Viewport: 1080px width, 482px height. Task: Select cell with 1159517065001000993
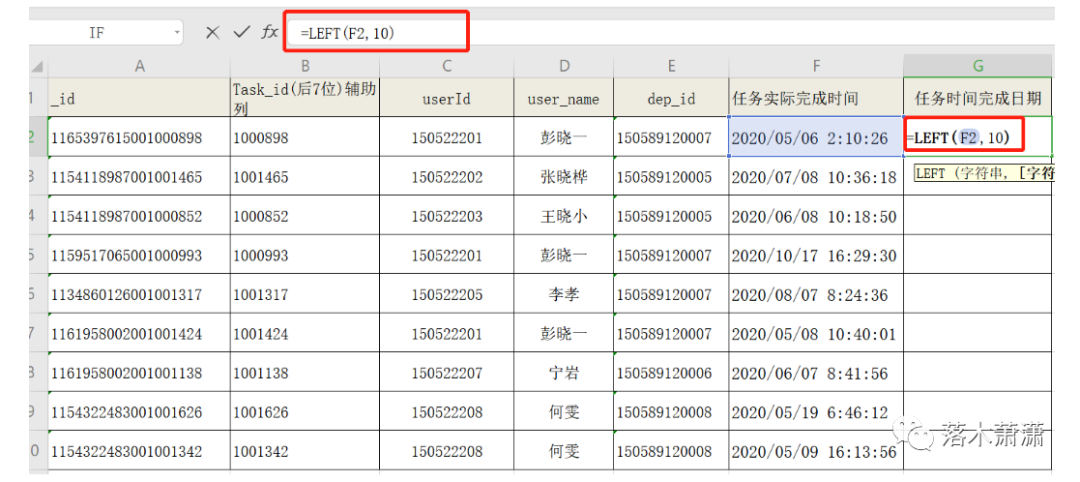pos(139,255)
